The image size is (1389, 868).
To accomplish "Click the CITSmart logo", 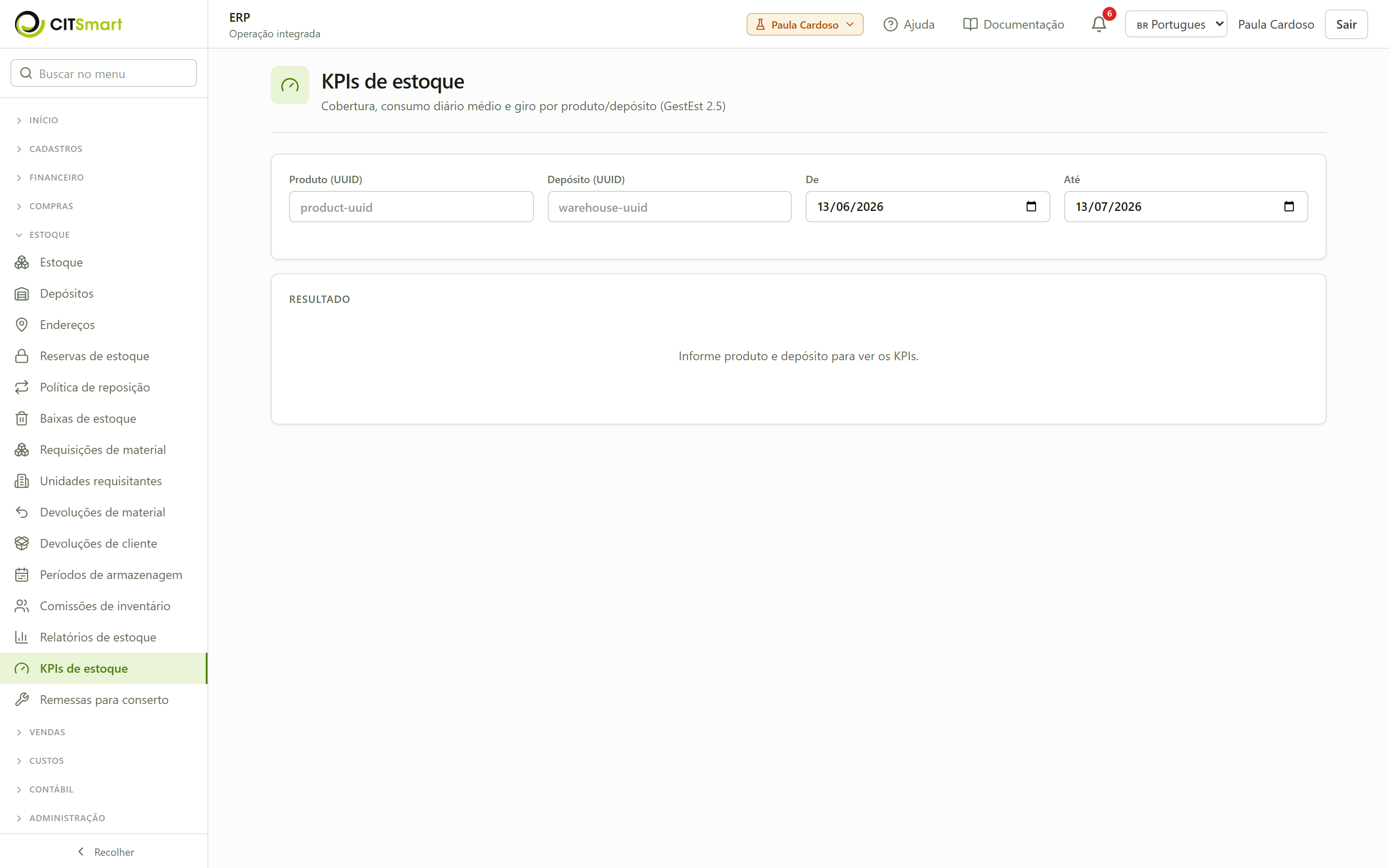I will pyautogui.click(x=68, y=24).
